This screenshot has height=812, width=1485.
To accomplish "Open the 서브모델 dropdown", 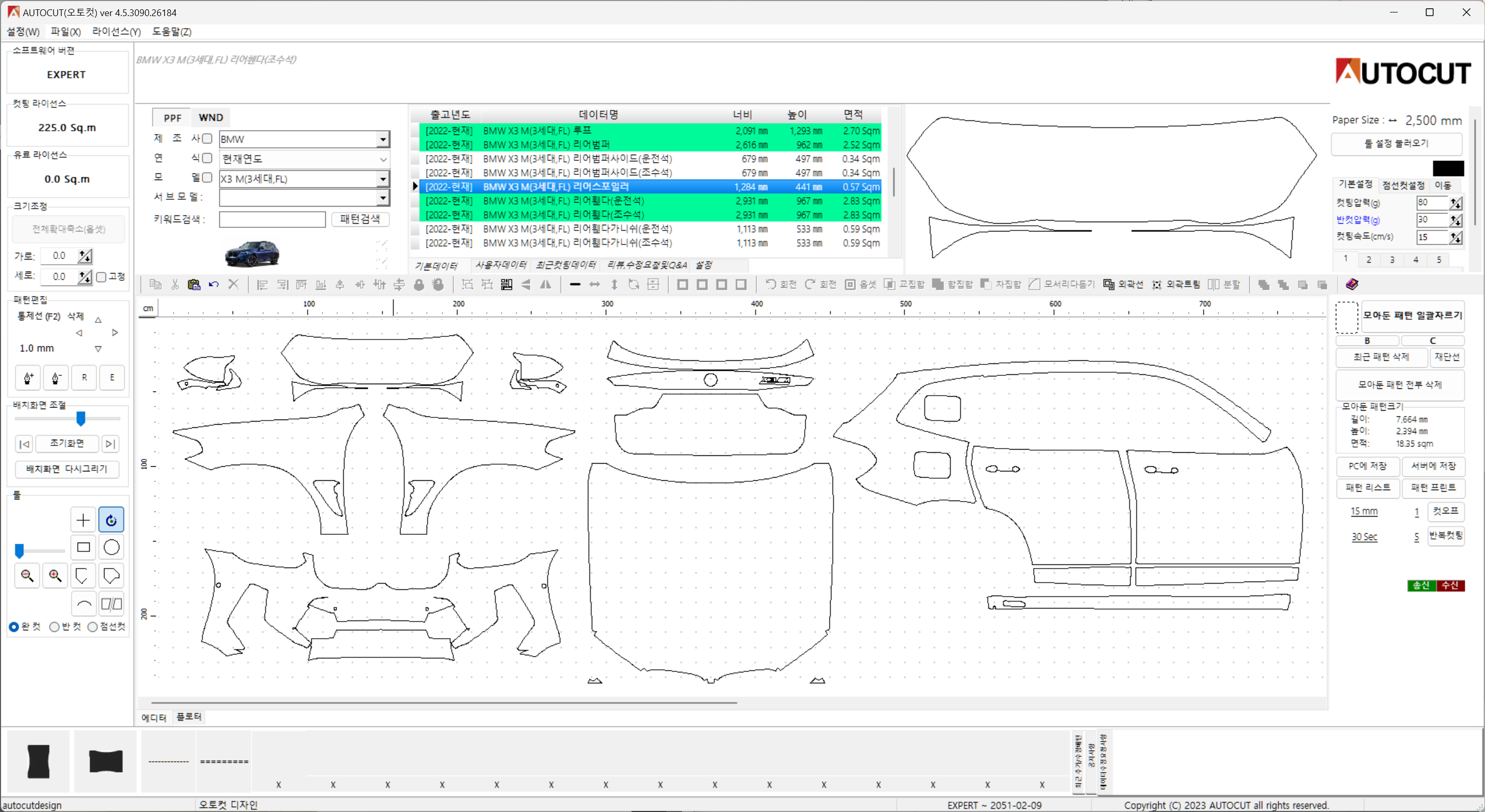I will 383,198.
